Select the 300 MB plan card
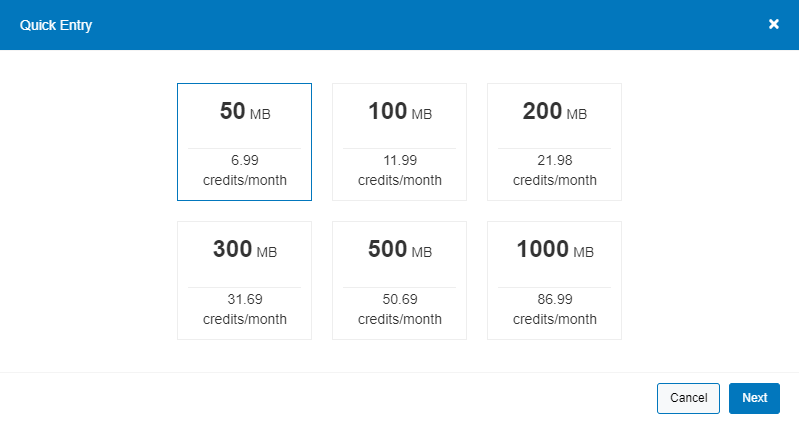Screen dimensions: 799x424 pyautogui.click(x=245, y=280)
